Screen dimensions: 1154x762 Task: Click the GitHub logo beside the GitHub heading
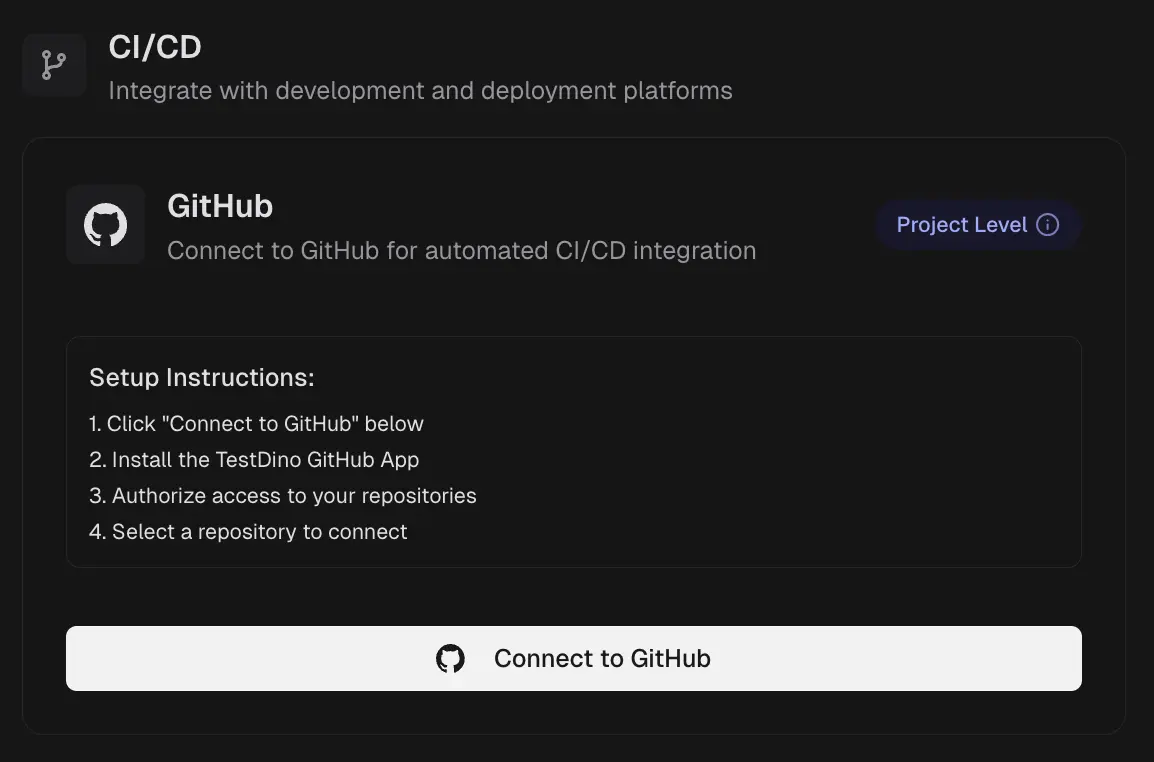(x=105, y=225)
